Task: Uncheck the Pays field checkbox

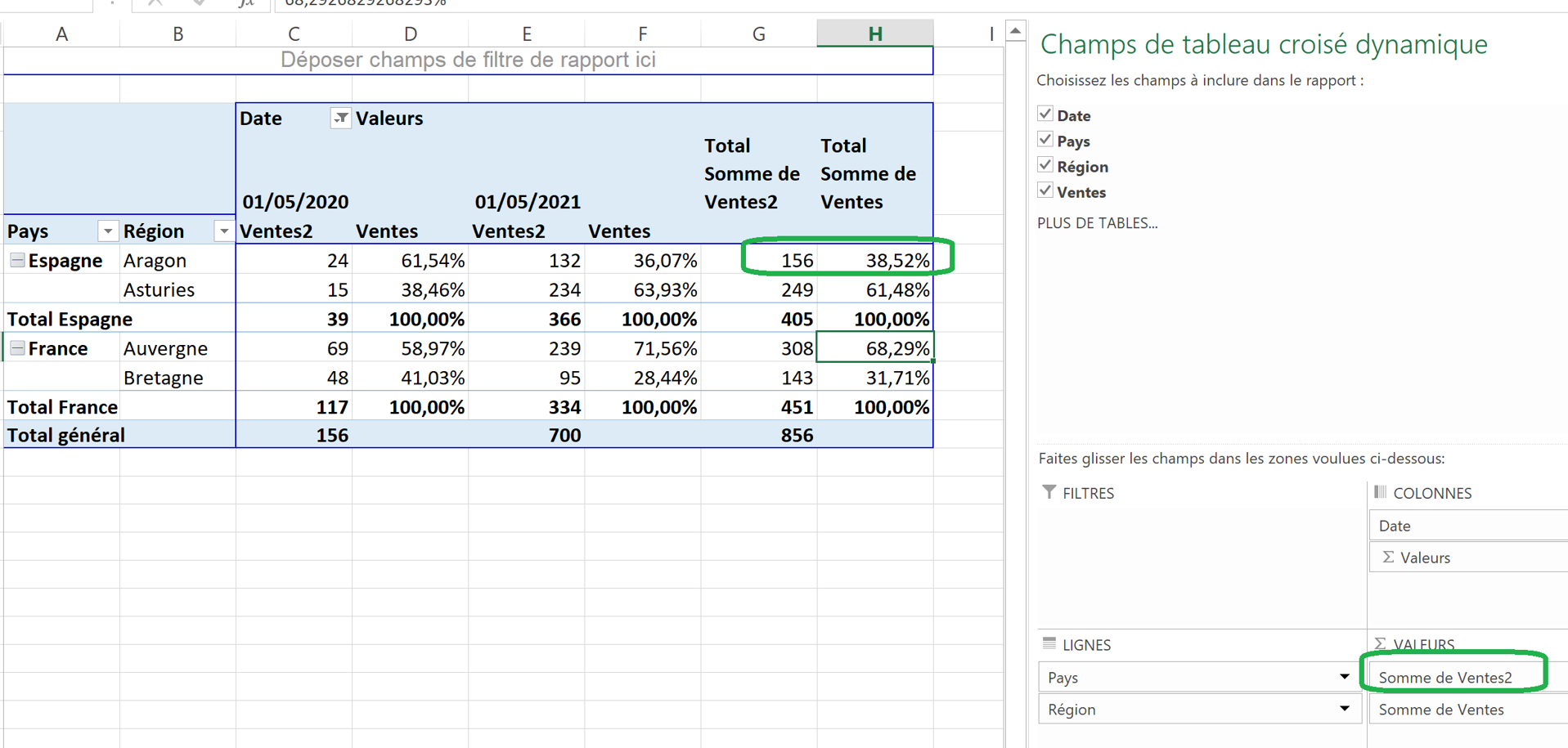Action: 1045,139
